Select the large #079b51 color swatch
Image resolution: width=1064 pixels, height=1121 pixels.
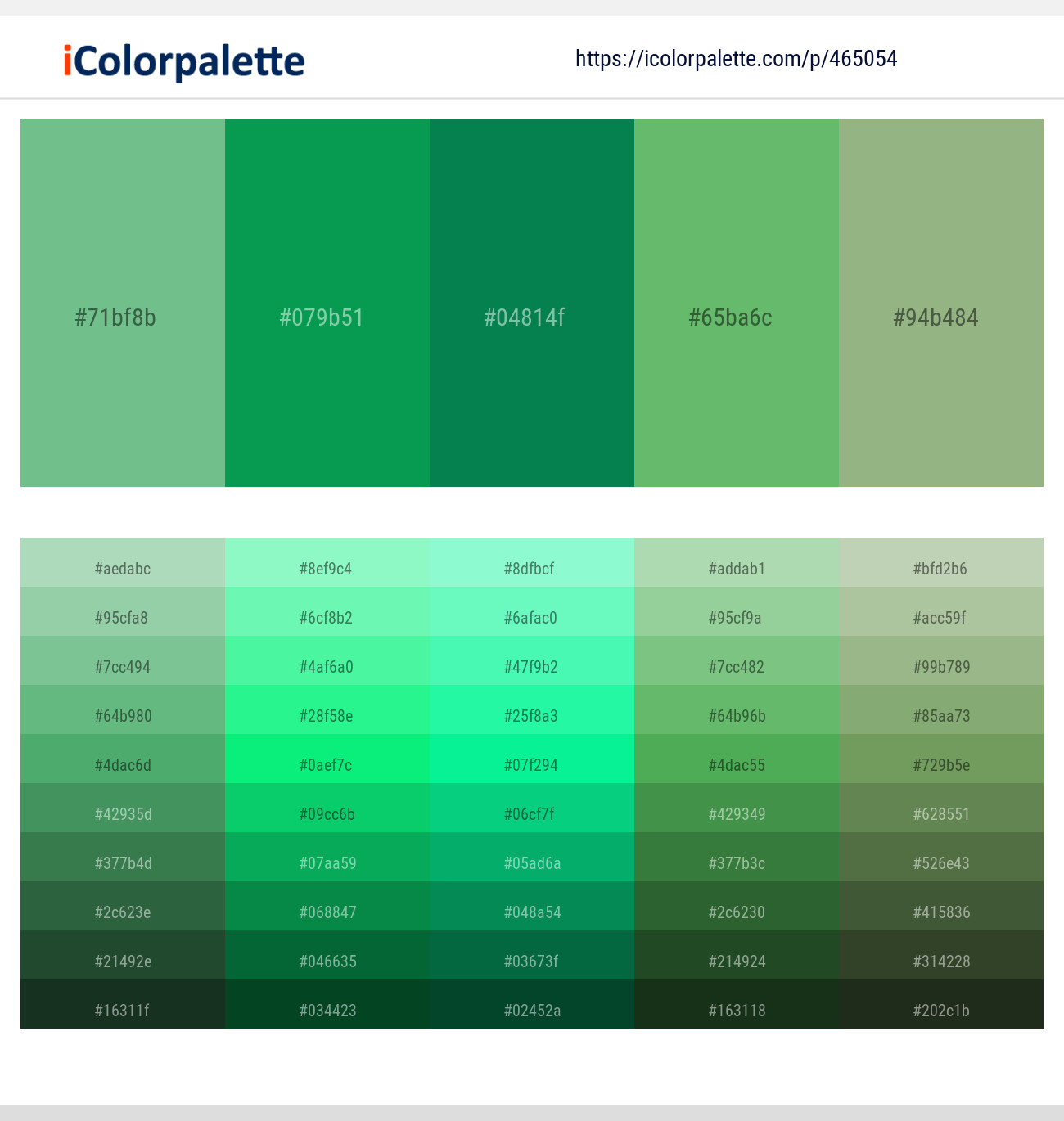click(327, 303)
